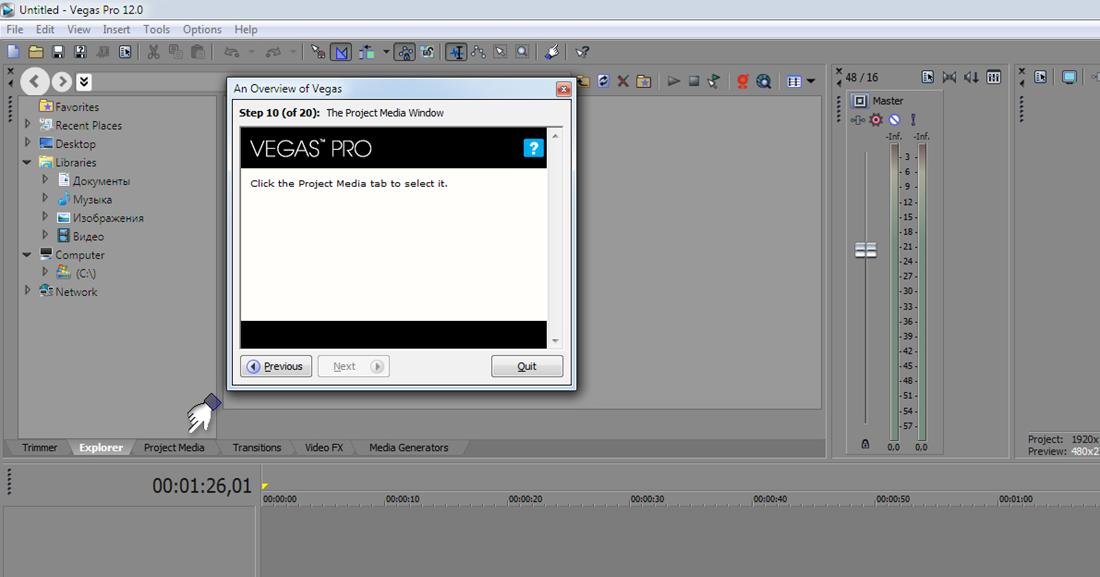Go back in the Explorer window

[x=35, y=82]
